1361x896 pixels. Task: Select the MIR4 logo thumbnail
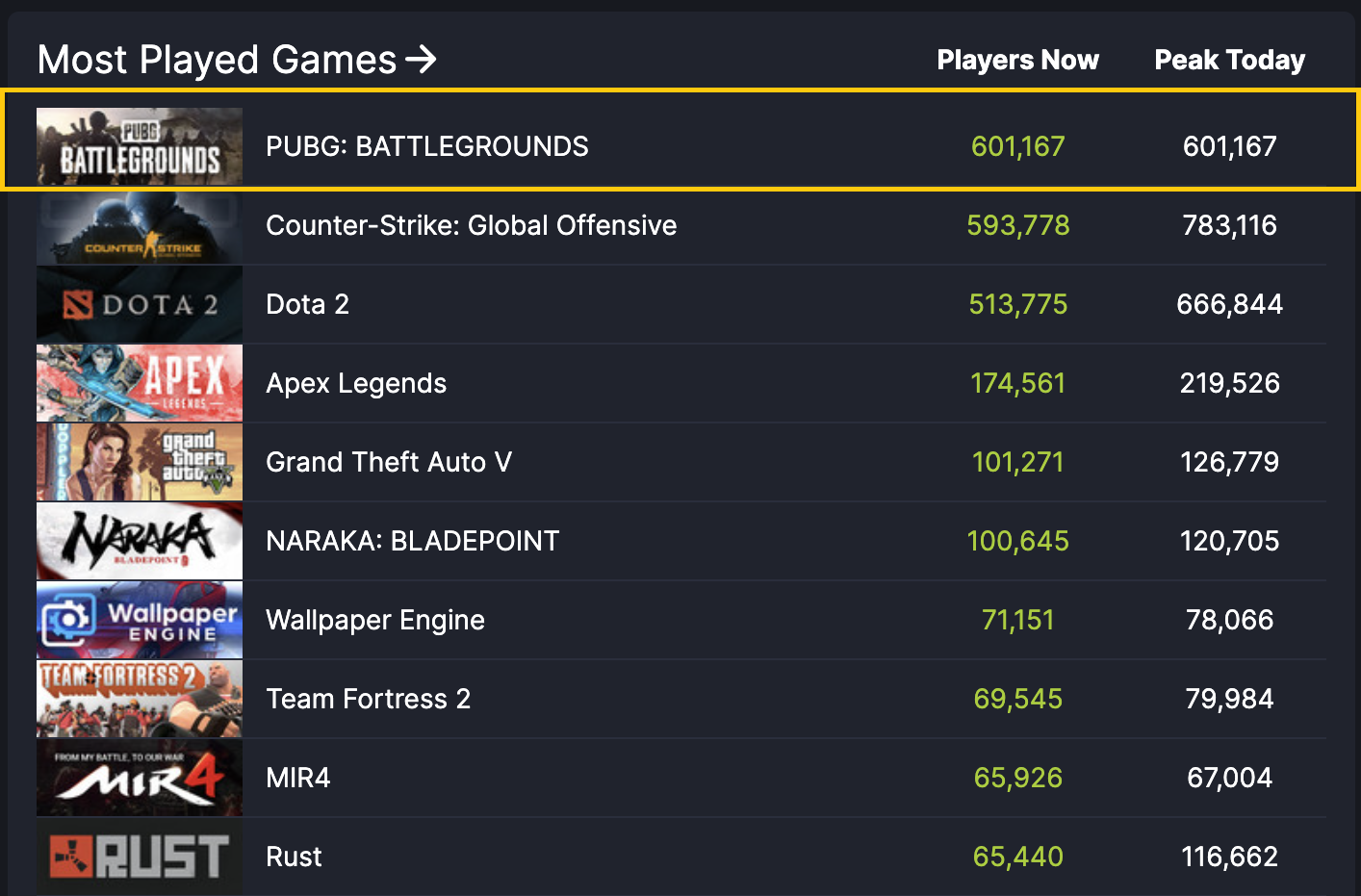(x=140, y=778)
